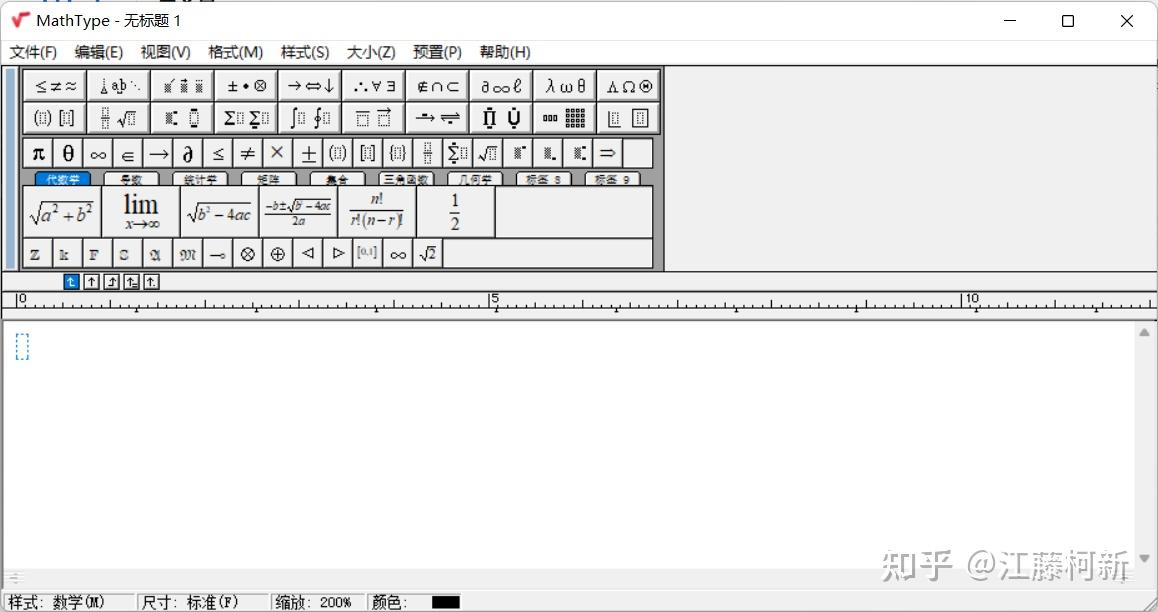Insert the element-of symbol
This screenshot has width=1158, height=612.
[128, 154]
